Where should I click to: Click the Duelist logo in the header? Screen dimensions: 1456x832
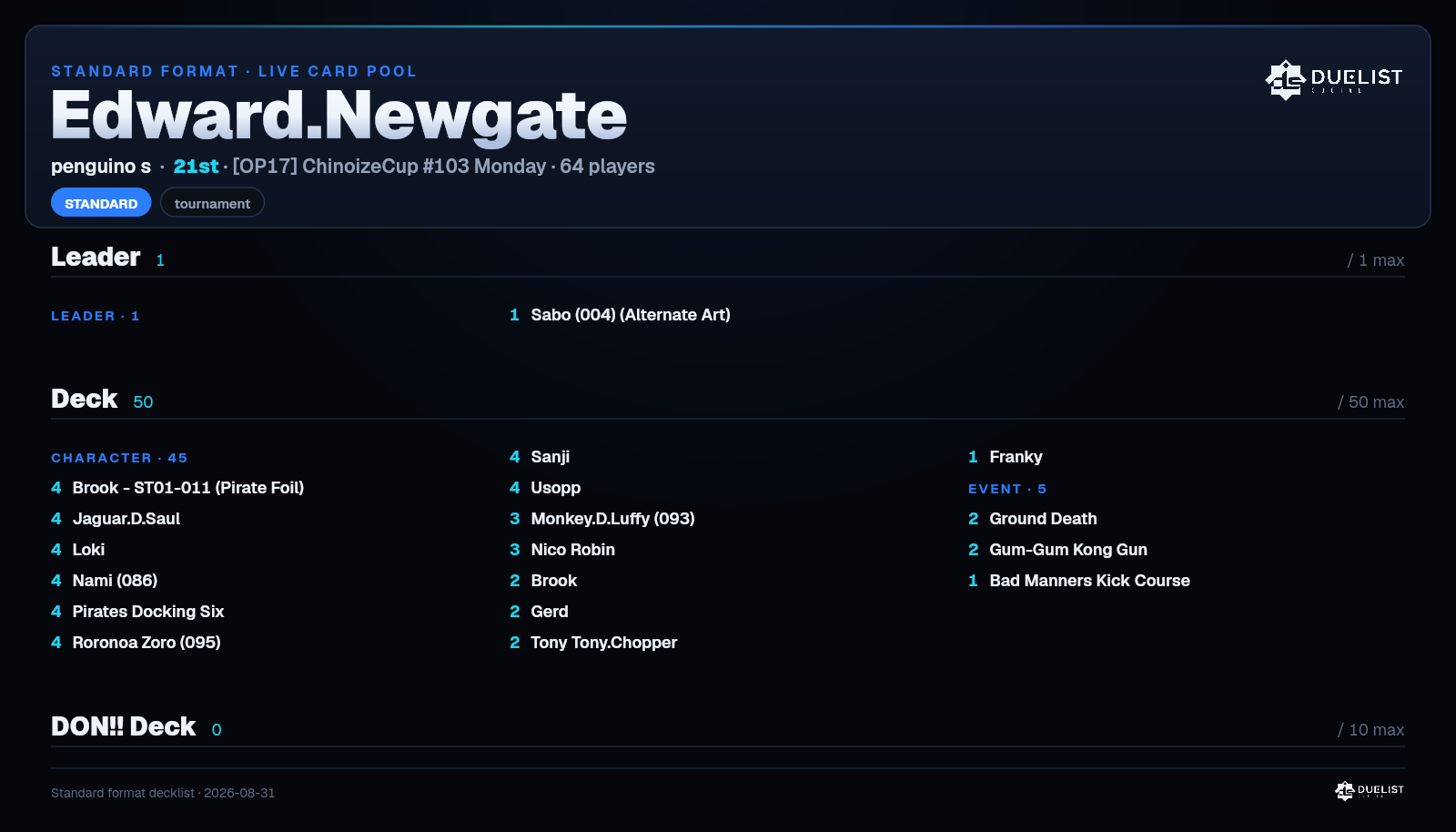coord(1334,79)
